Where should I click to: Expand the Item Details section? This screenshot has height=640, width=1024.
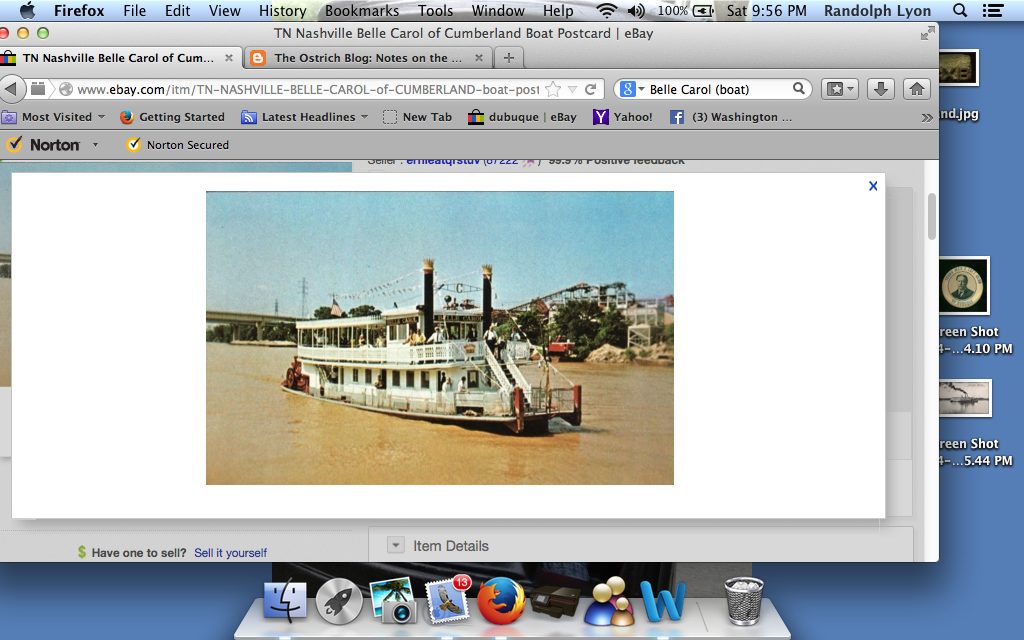tap(396, 546)
